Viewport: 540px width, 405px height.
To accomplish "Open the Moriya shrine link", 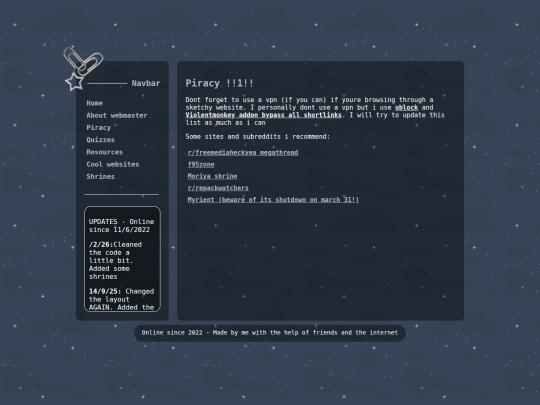I will (x=212, y=176).
